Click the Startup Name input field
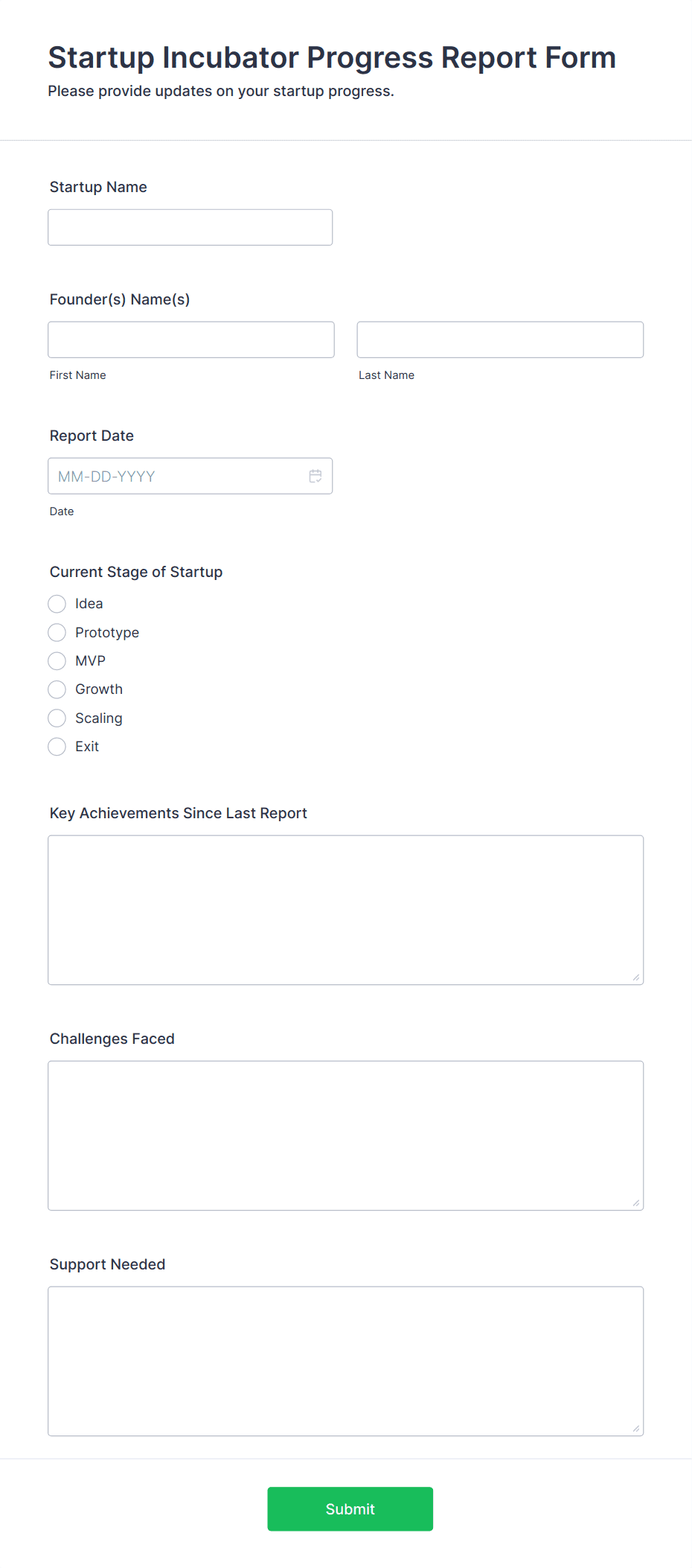The width and height of the screenshot is (692, 1568). pos(190,227)
